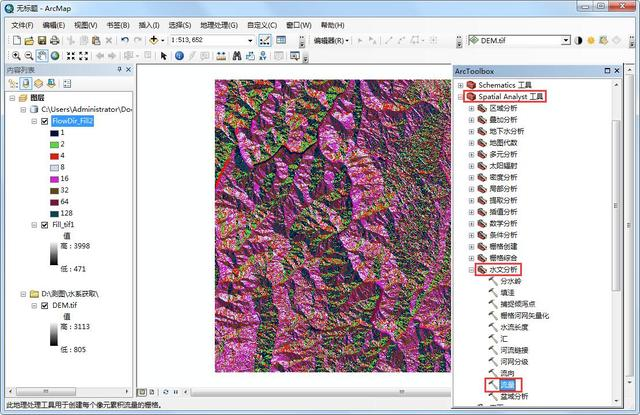Click the red swatch for value 4
640x415 pixels.
click(54, 156)
